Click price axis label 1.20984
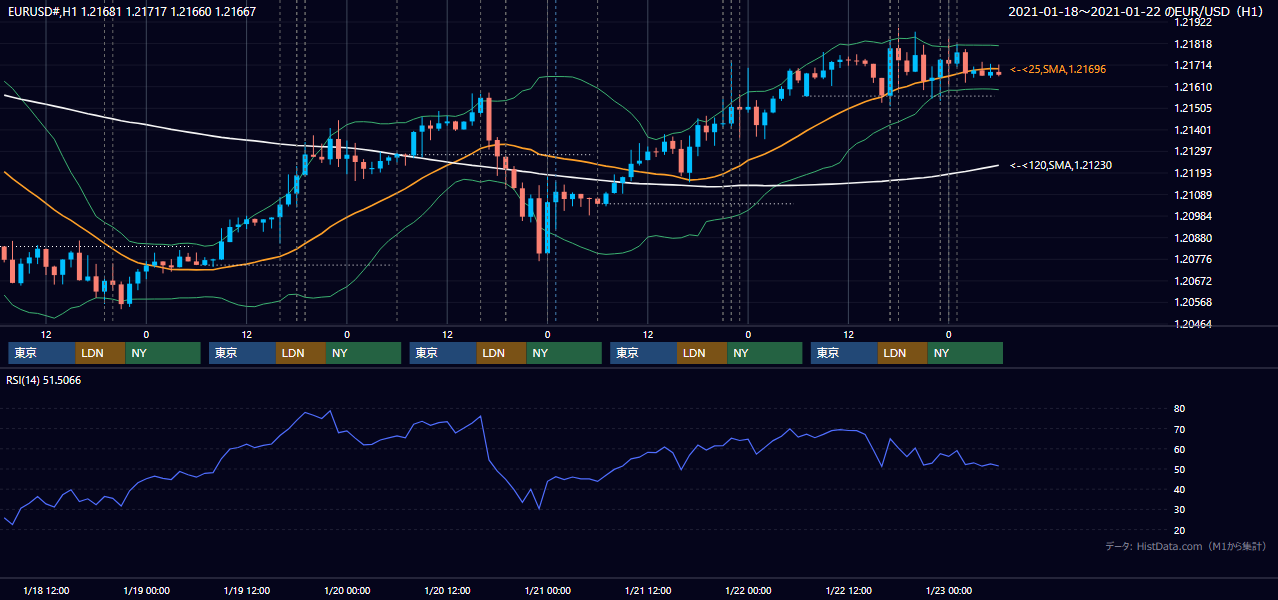 [x=1193, y=216]
